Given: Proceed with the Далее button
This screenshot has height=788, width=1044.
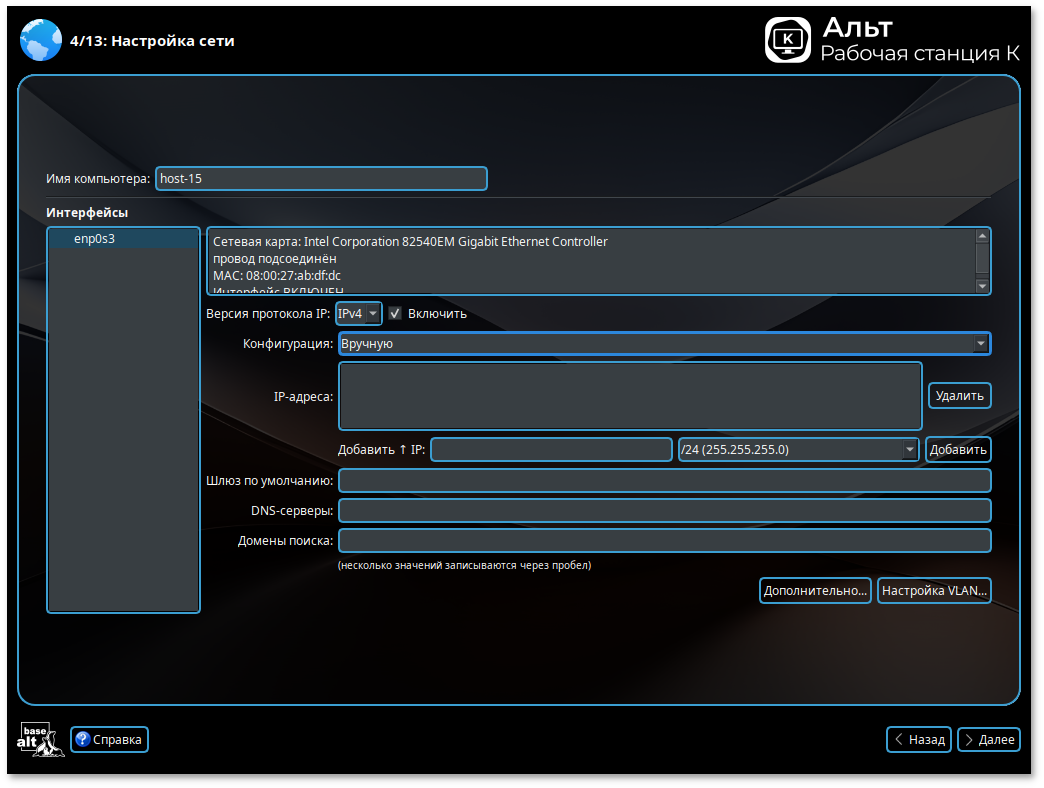Looking at the screenshot, I should coord(988,740).
